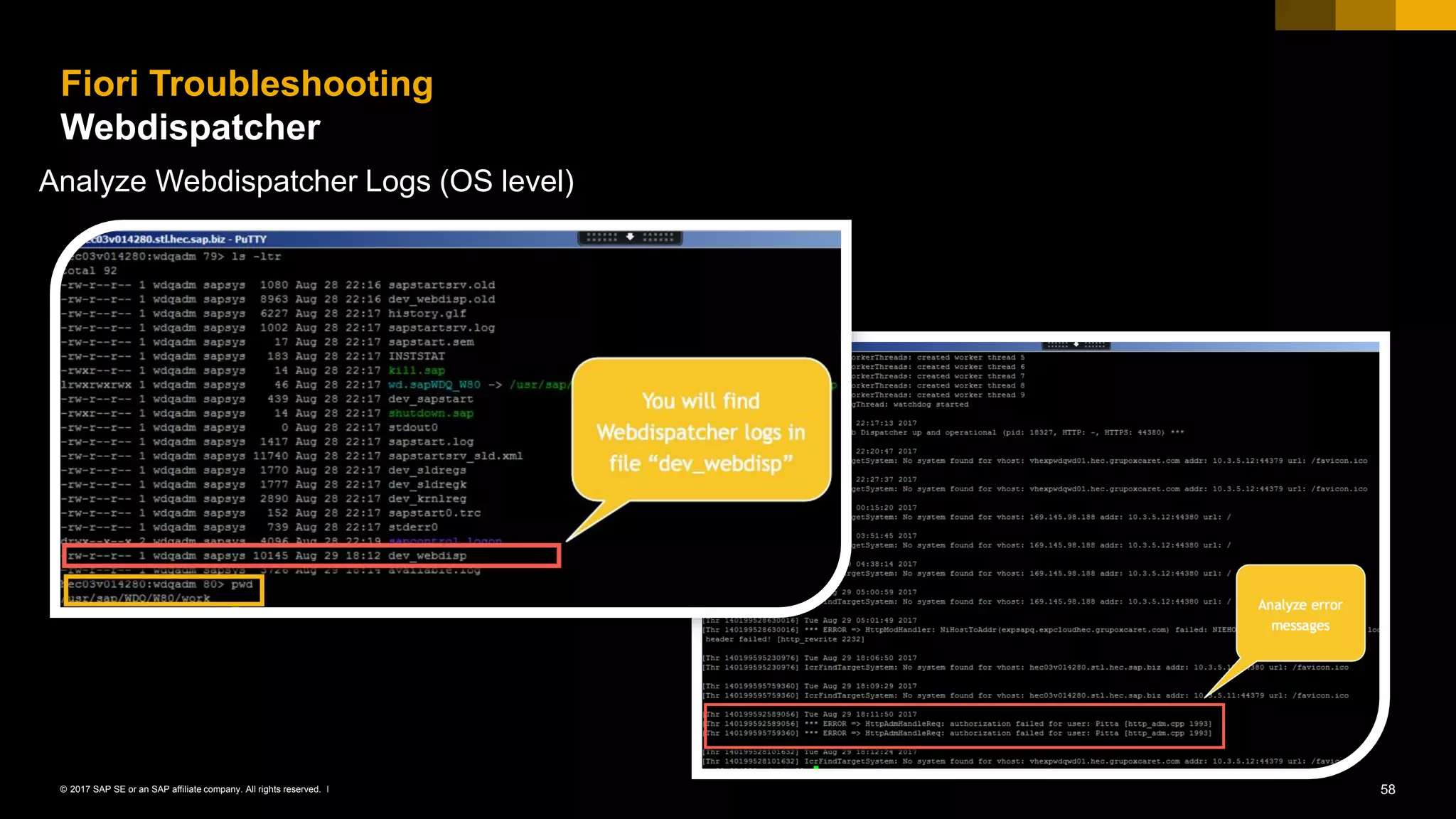The image size is (1456, 819).
Task: Select the 'Webdispatcher' heading
Action: pos(191,128)
